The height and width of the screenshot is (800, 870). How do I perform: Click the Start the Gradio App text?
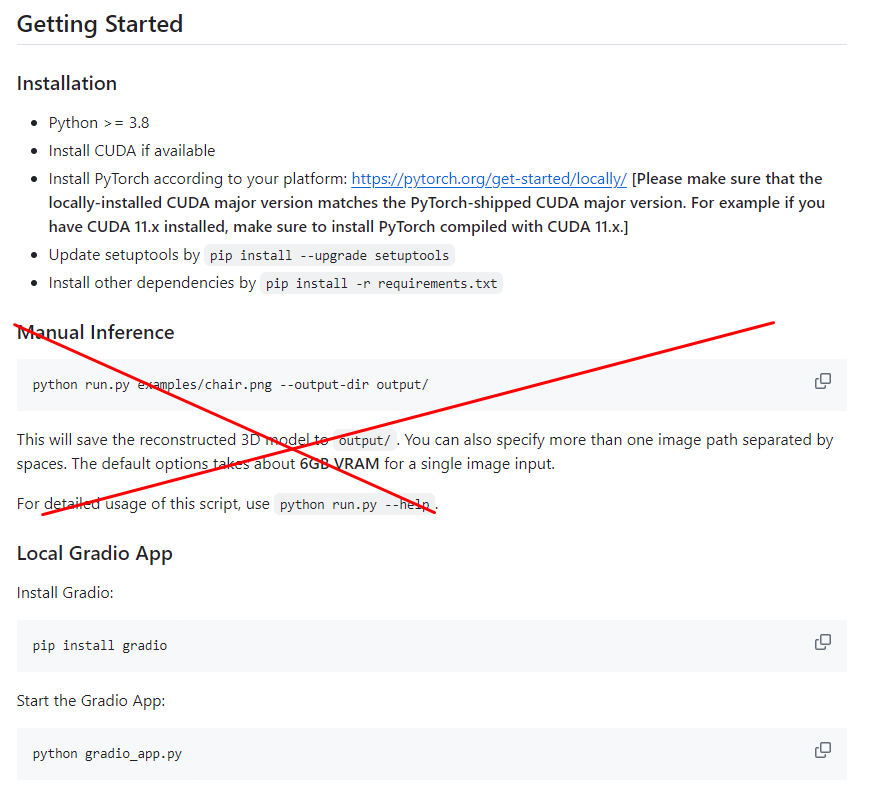coord(91,700)
